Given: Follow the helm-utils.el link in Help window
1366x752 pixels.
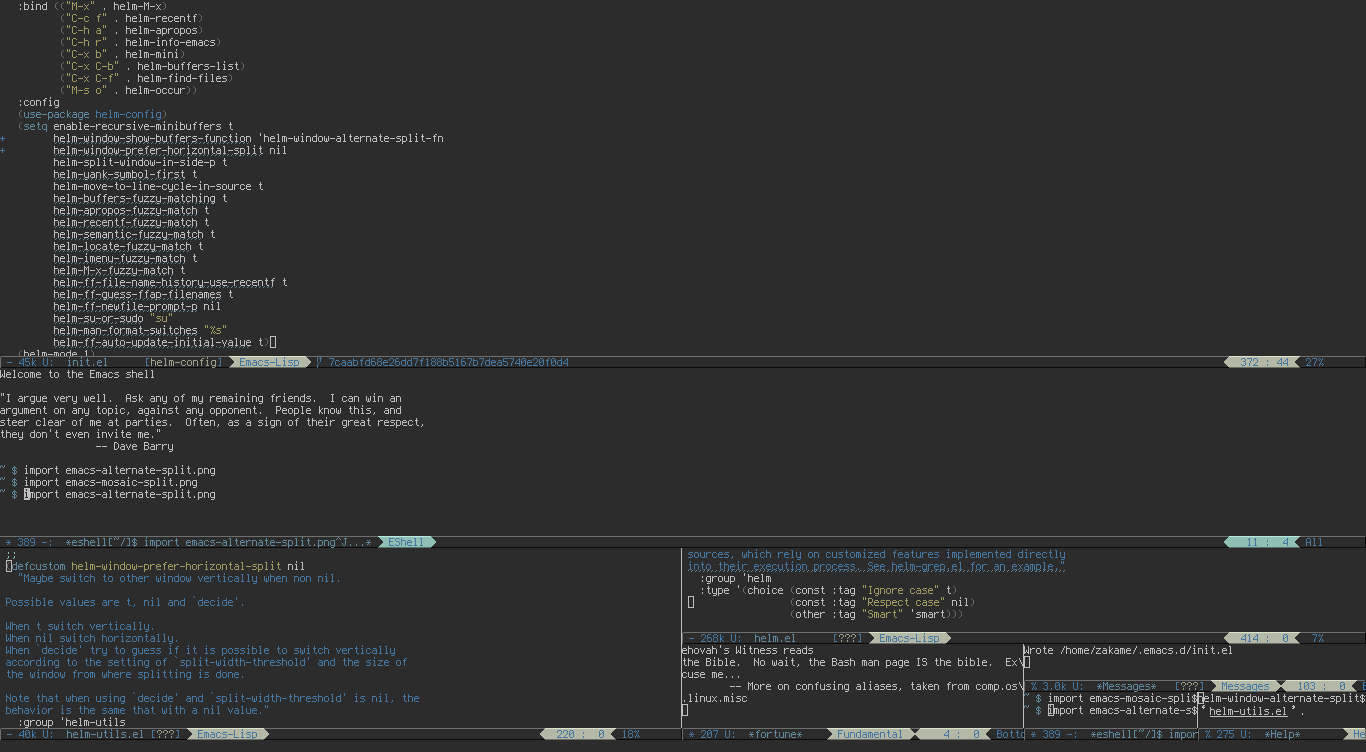Looking at the screenshot, I should coord(1248,711).
